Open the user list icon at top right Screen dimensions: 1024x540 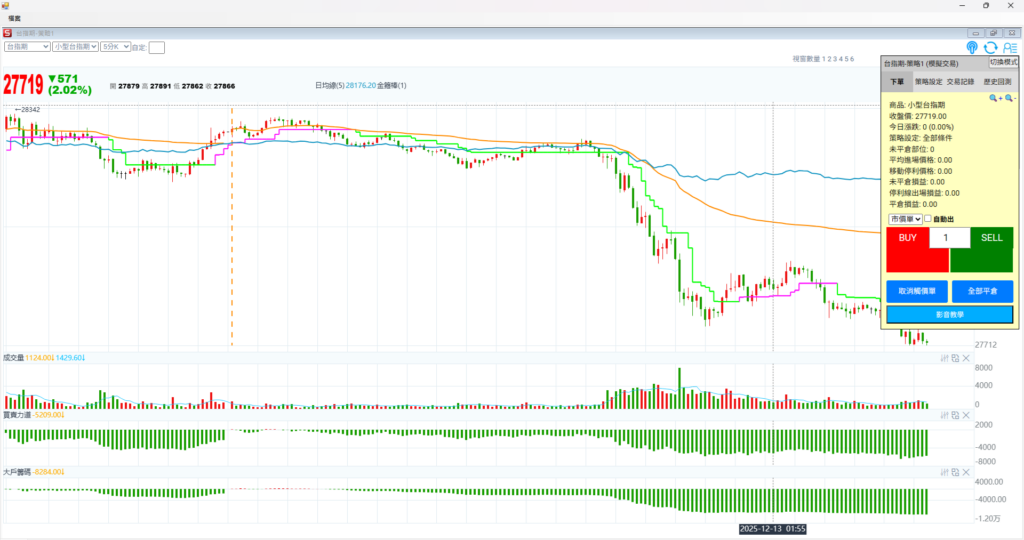tap(1009, 47)
